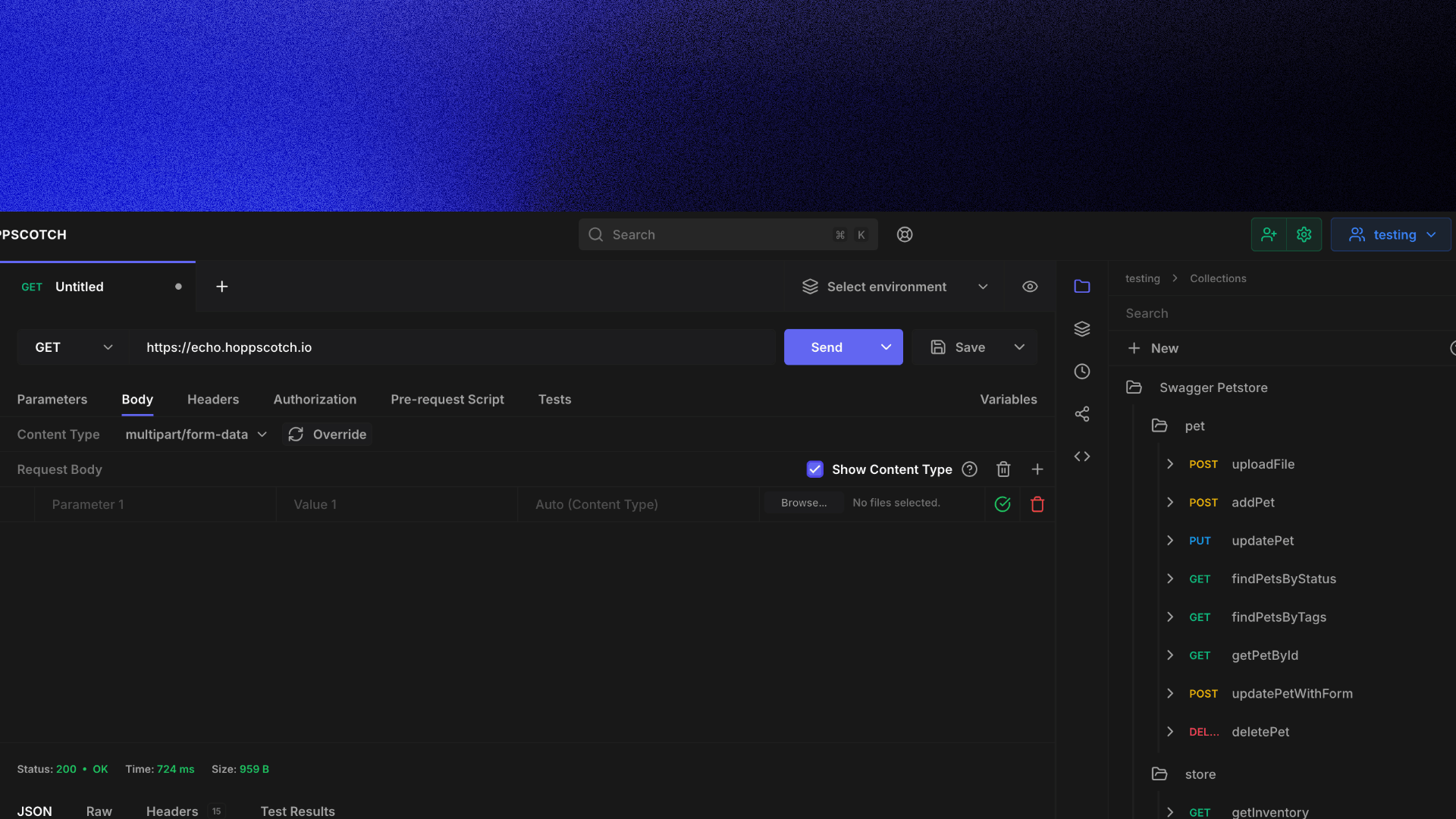Open the multipart/form-data content type dropdown

(x=196, y=434)
